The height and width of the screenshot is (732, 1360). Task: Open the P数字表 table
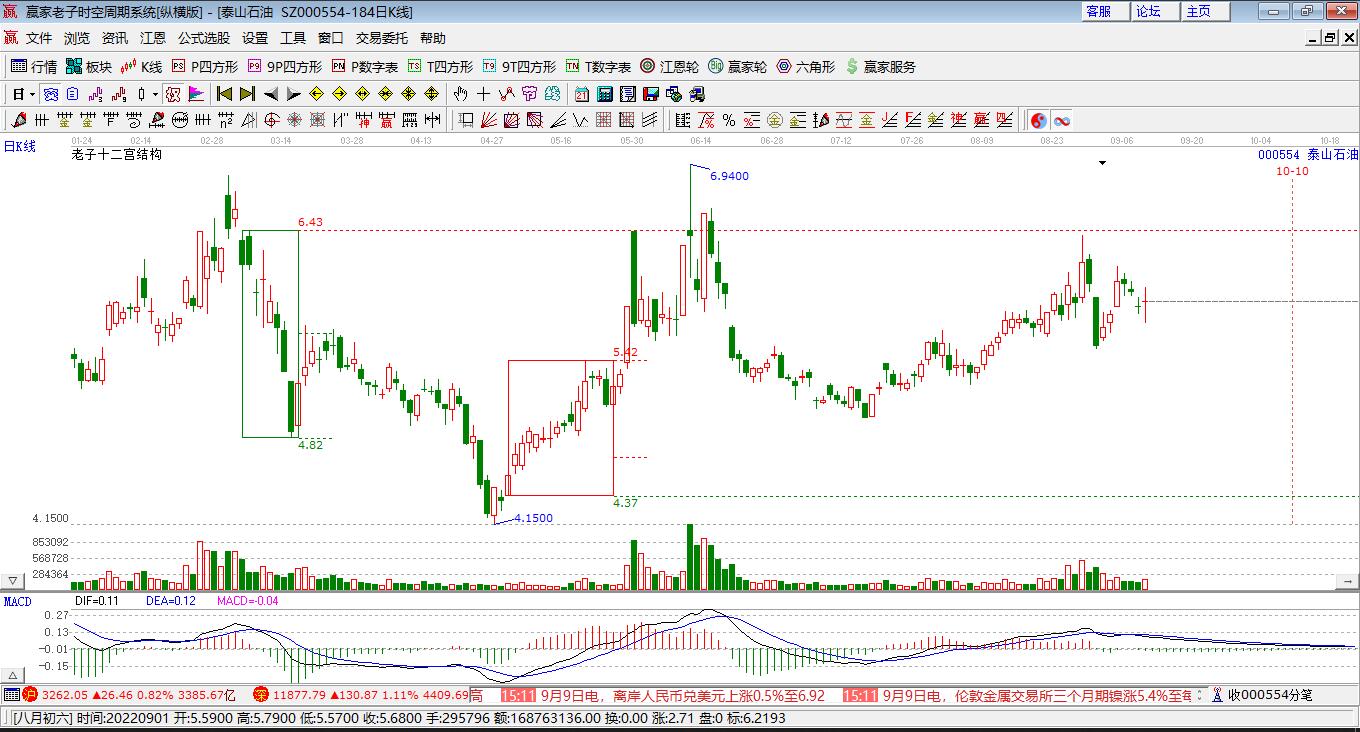[x=366, y=67]
